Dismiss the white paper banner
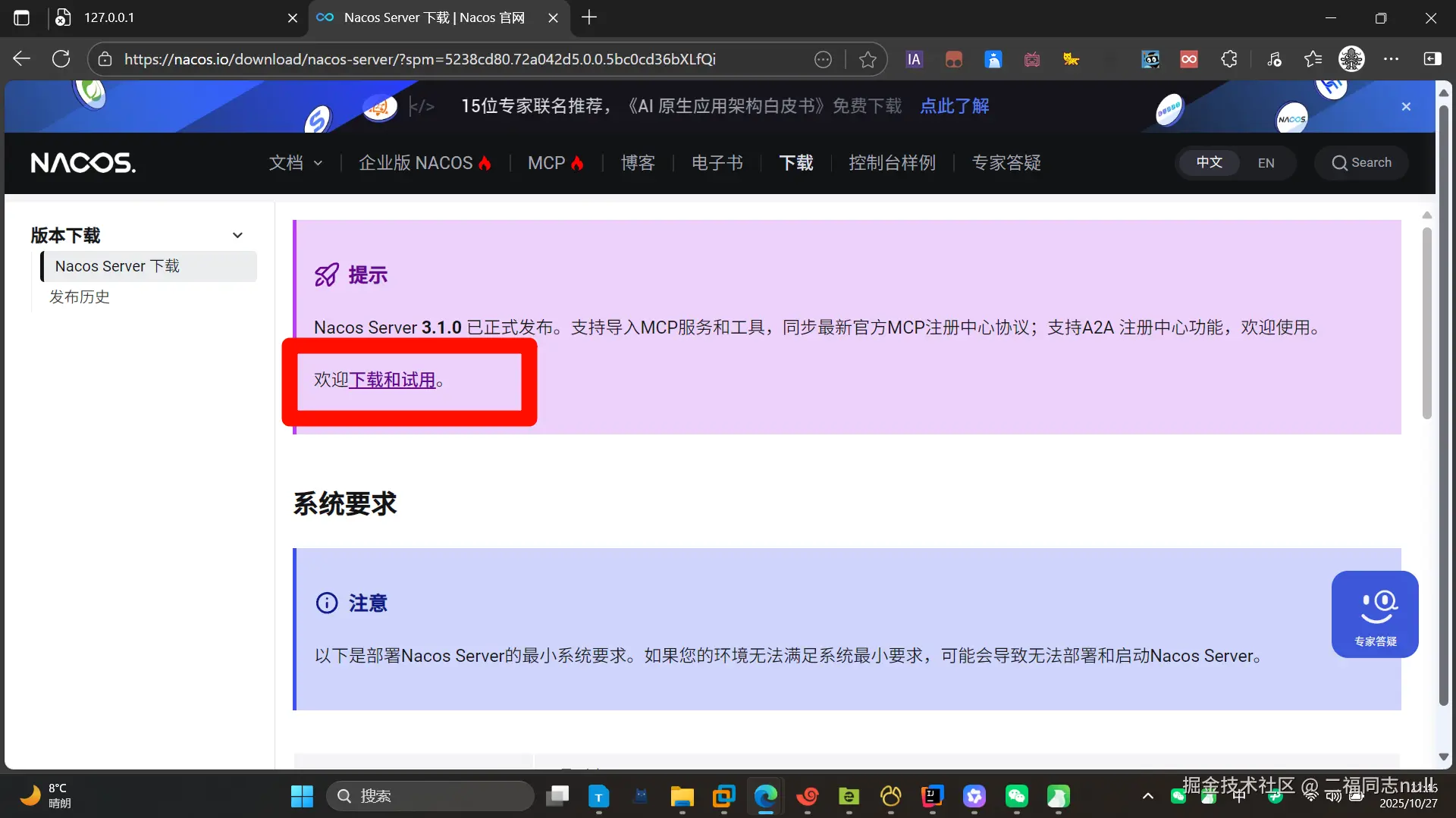 pyautogui.click(x=1406, y=107)
